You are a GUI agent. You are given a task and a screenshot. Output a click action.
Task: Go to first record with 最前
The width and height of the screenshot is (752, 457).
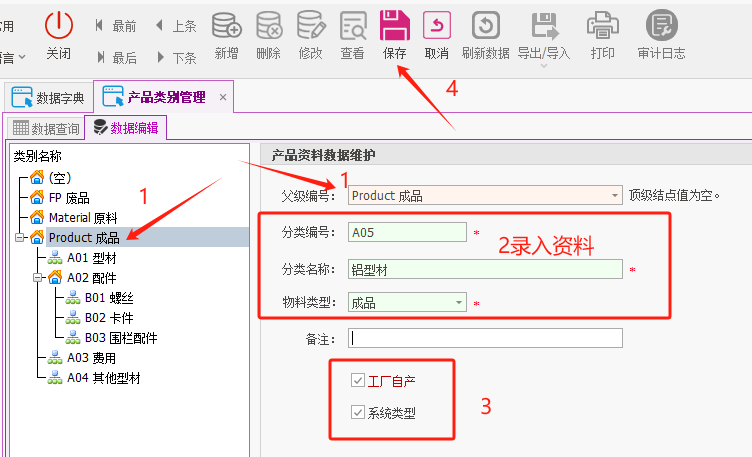(x=115, y=26)
